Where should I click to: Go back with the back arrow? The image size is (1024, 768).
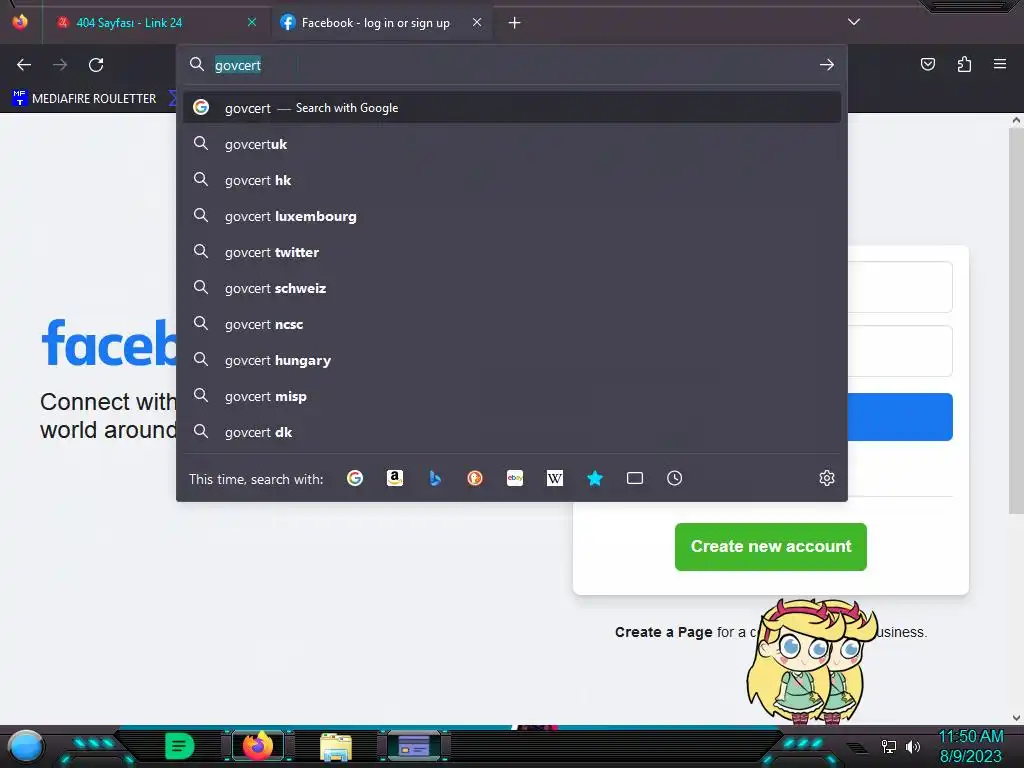(24, 65)
